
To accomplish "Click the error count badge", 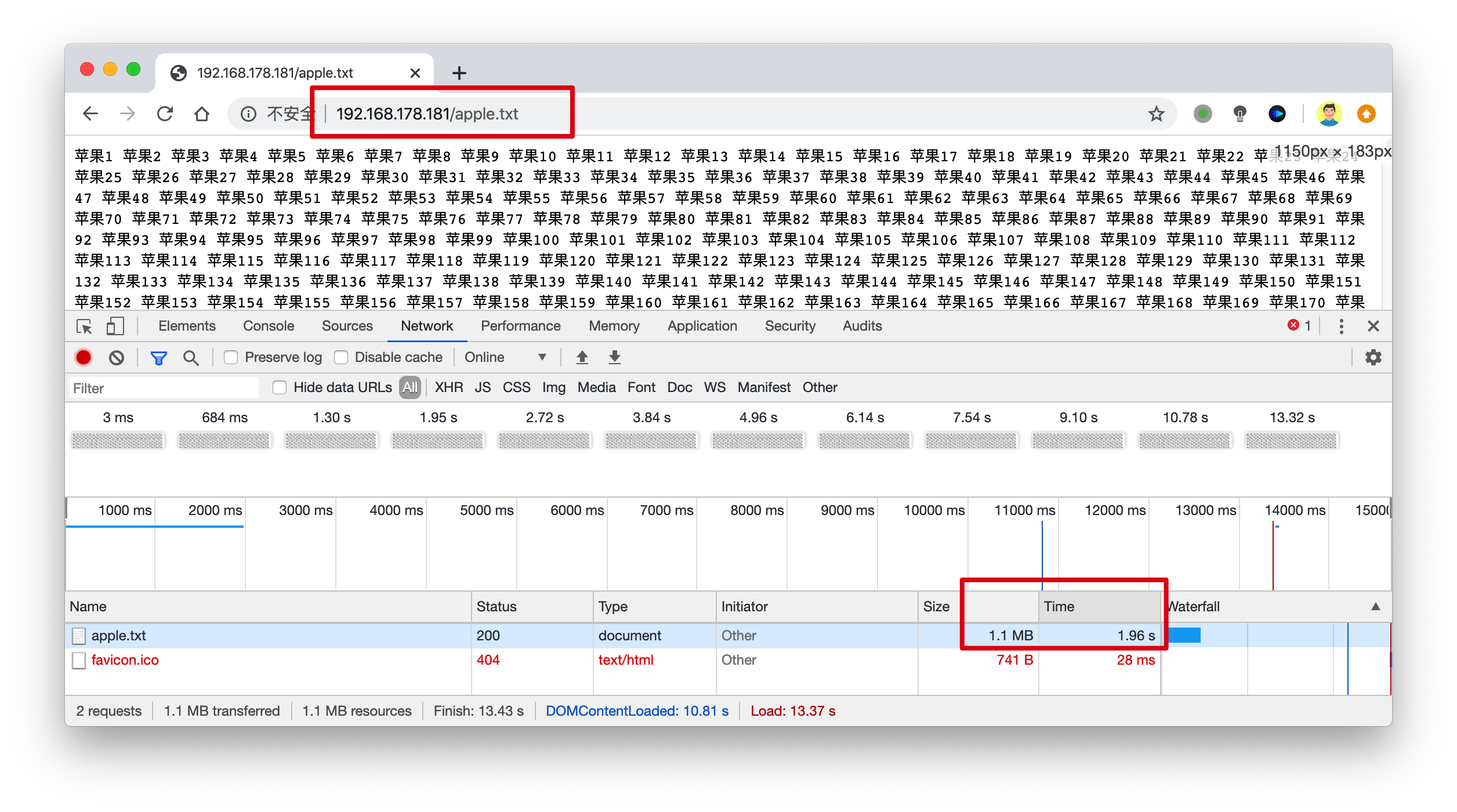I will coord(1299,325).
